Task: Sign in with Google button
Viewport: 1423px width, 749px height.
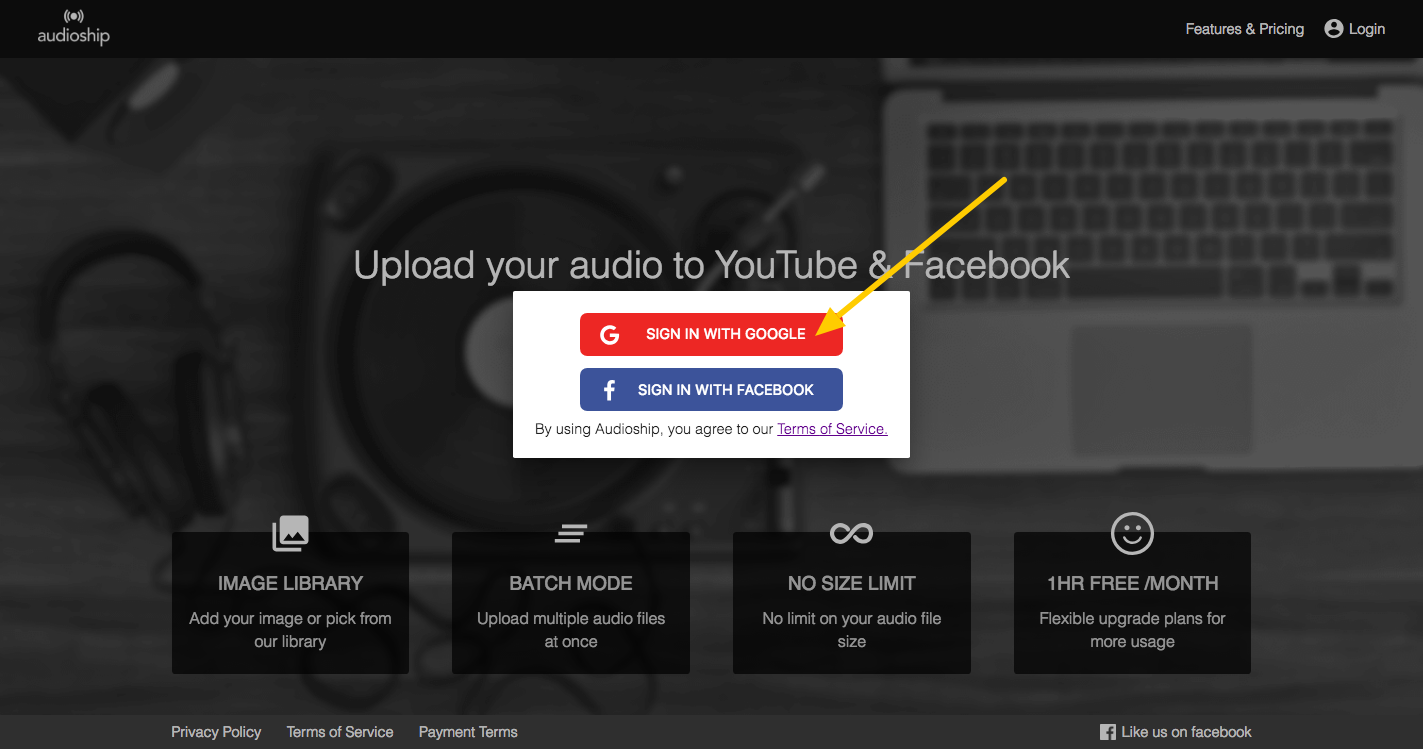Action: 711,334
